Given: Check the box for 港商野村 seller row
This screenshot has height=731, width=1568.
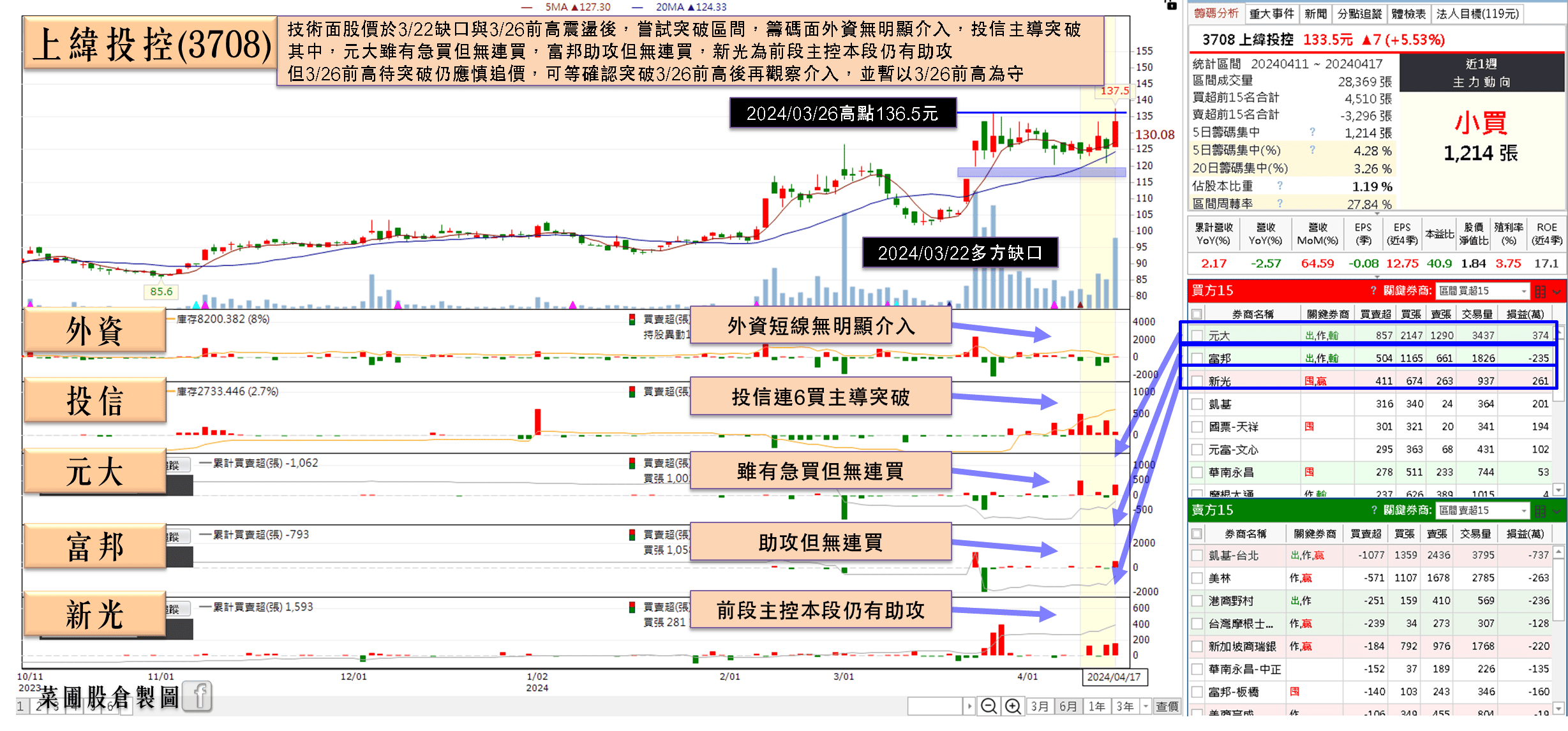Looking at the screenshot, I should pos(1197,601).
